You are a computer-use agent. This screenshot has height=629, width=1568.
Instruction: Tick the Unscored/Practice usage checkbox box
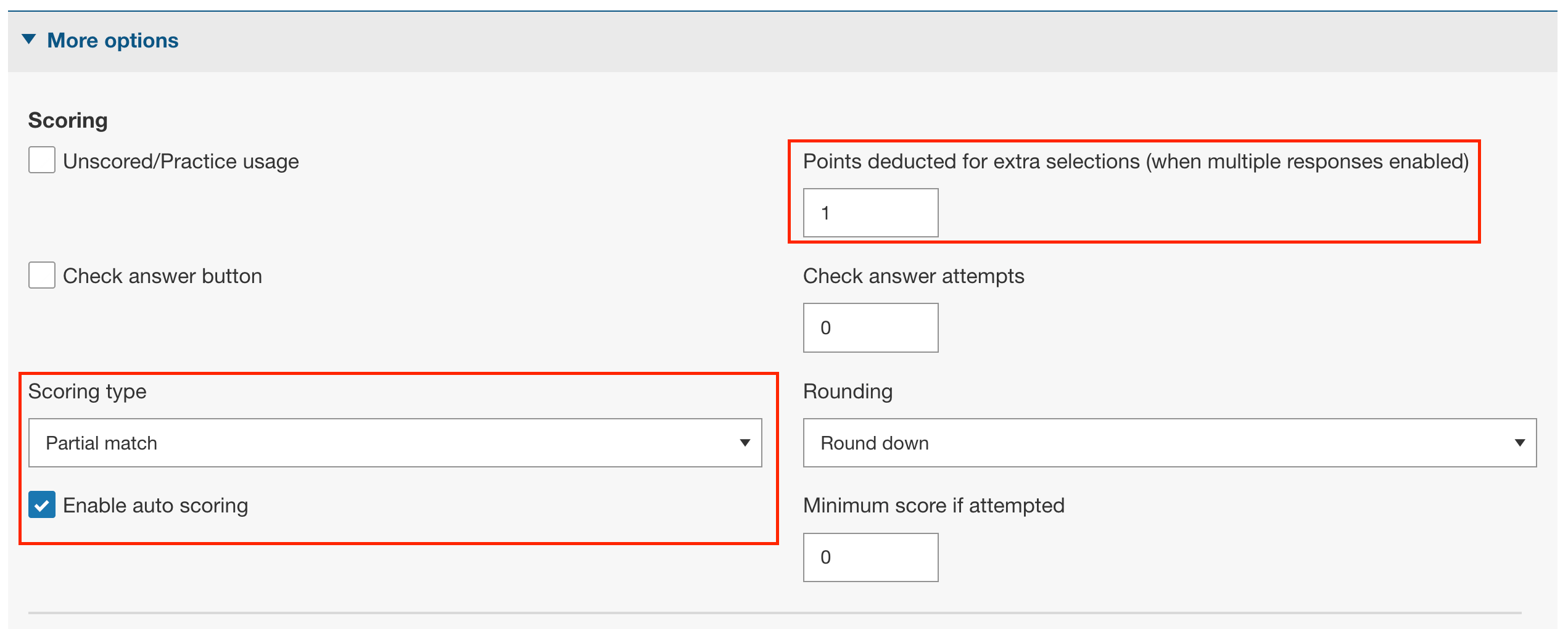click(42, 160)
